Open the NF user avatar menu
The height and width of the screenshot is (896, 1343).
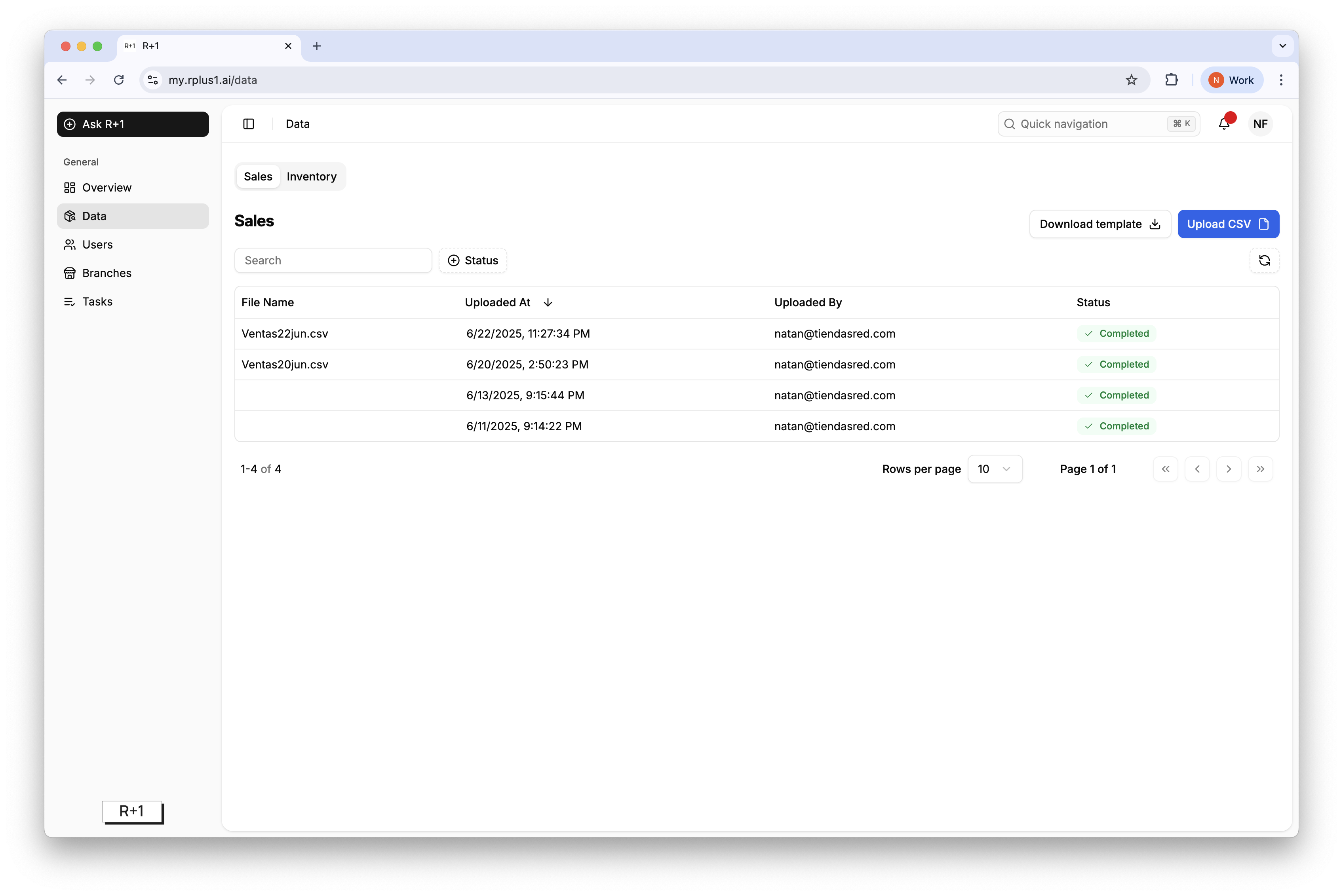[1260, 124]
